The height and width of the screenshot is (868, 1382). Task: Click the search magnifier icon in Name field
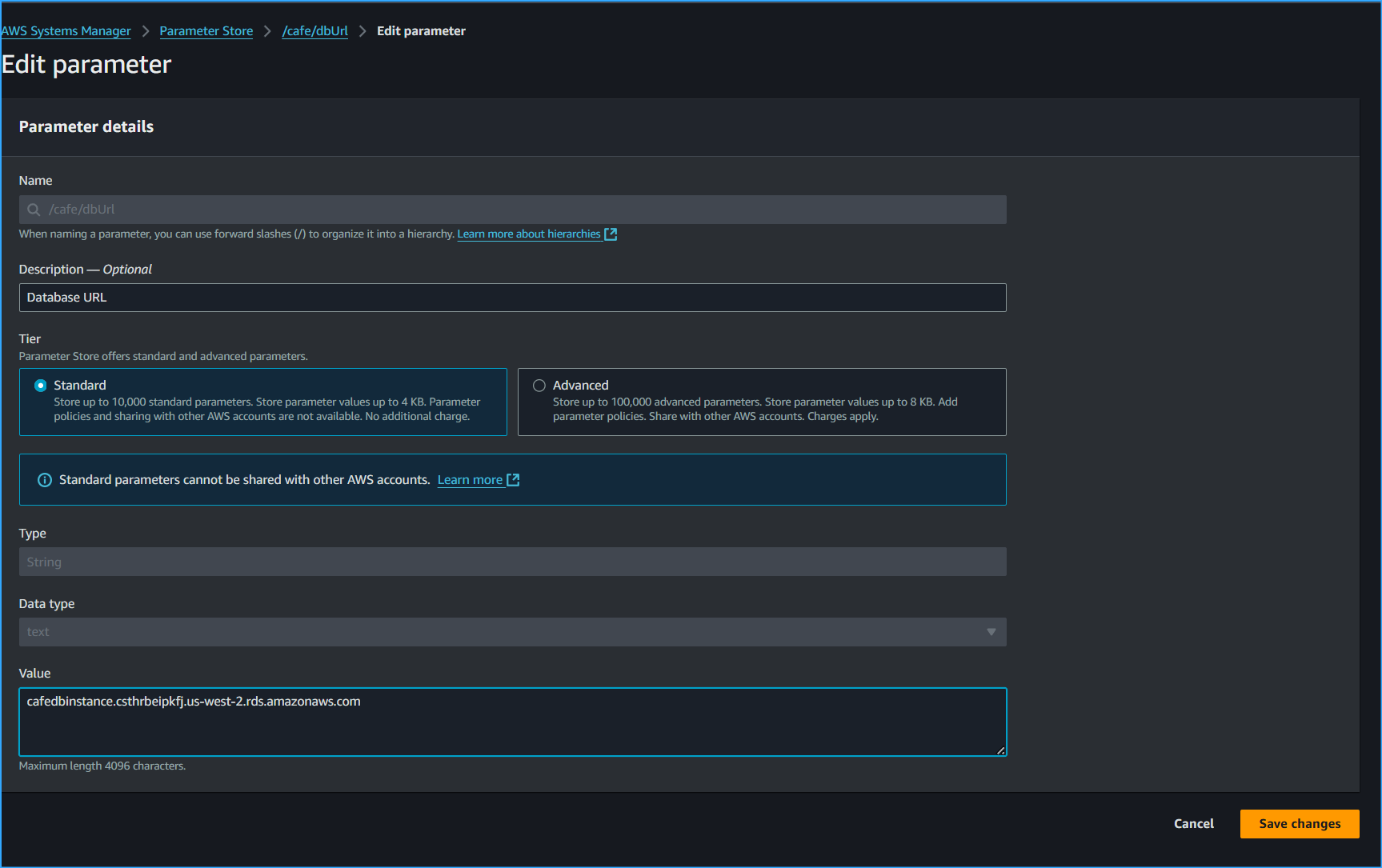click(x=33, y=209)
